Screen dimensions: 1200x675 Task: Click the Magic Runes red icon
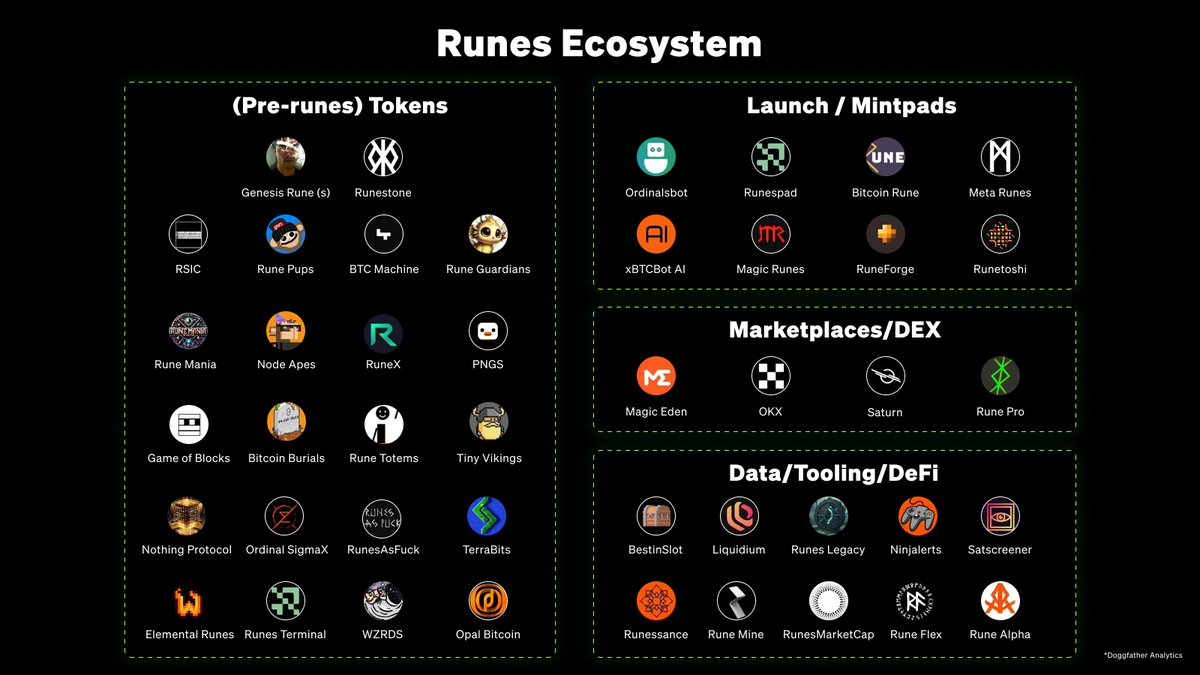coord(771,234)
